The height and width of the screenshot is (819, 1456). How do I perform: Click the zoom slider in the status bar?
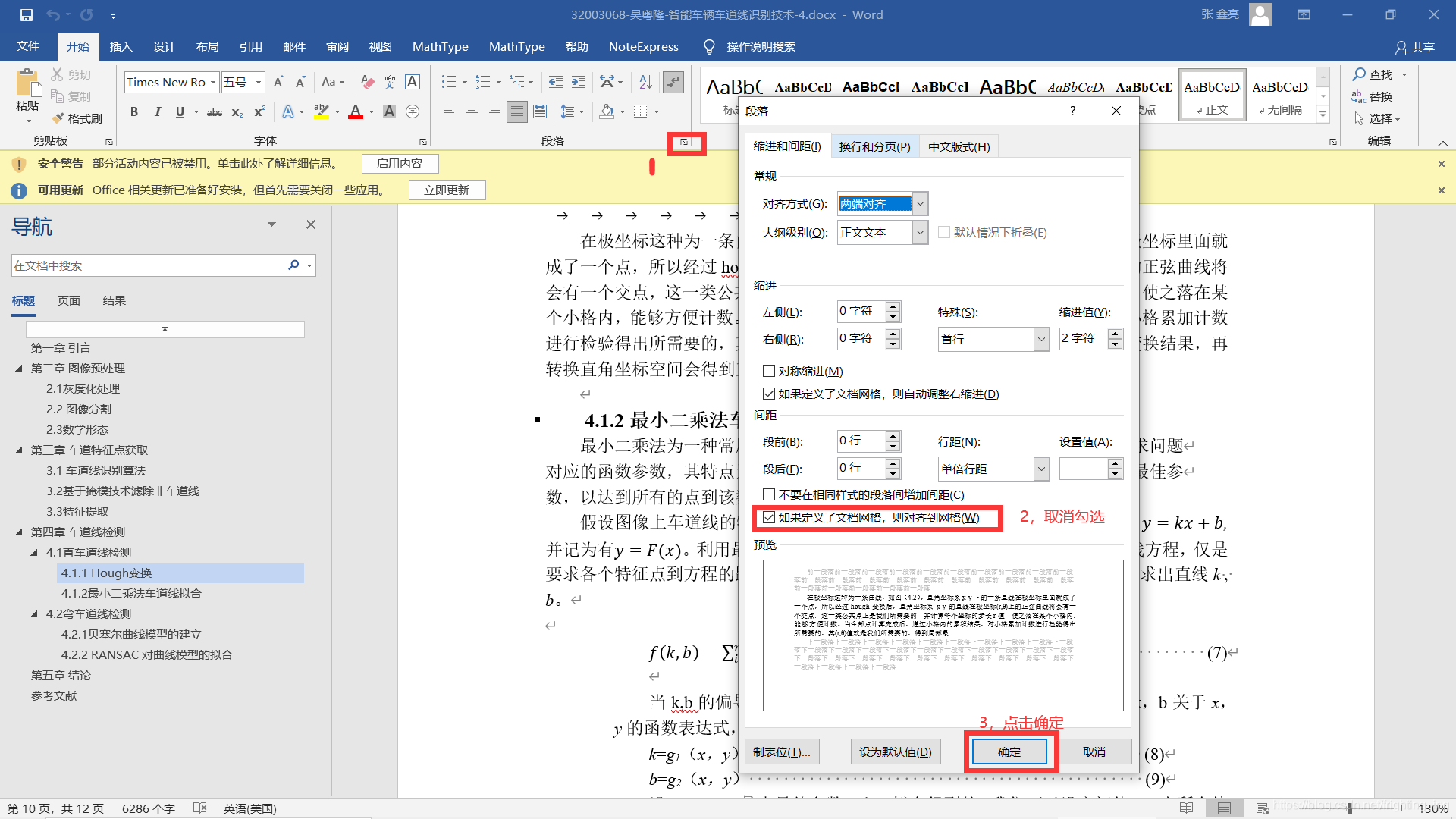coord(1349,809)
